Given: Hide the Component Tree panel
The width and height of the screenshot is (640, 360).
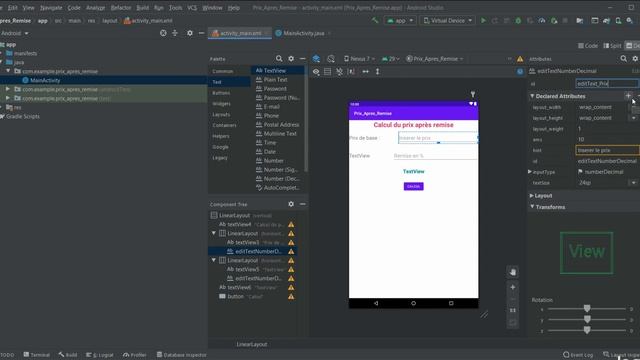Looking at the screenshot, I should 302,204.
